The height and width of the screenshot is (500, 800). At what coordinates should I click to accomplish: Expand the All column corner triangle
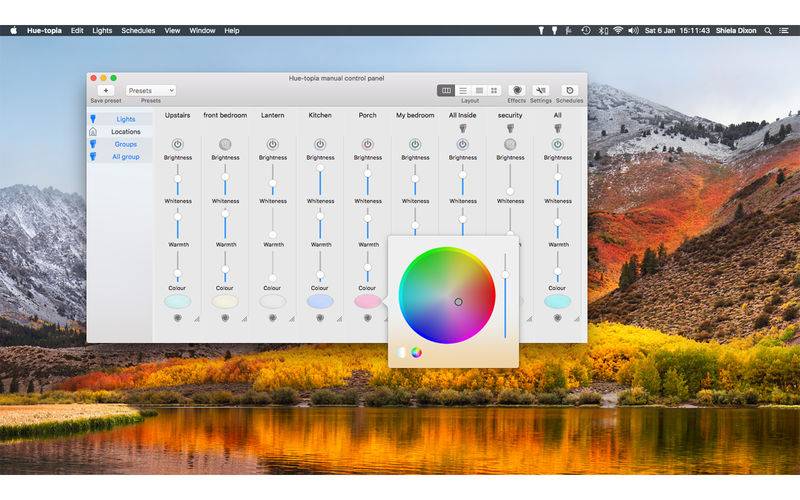pos(577,319)
